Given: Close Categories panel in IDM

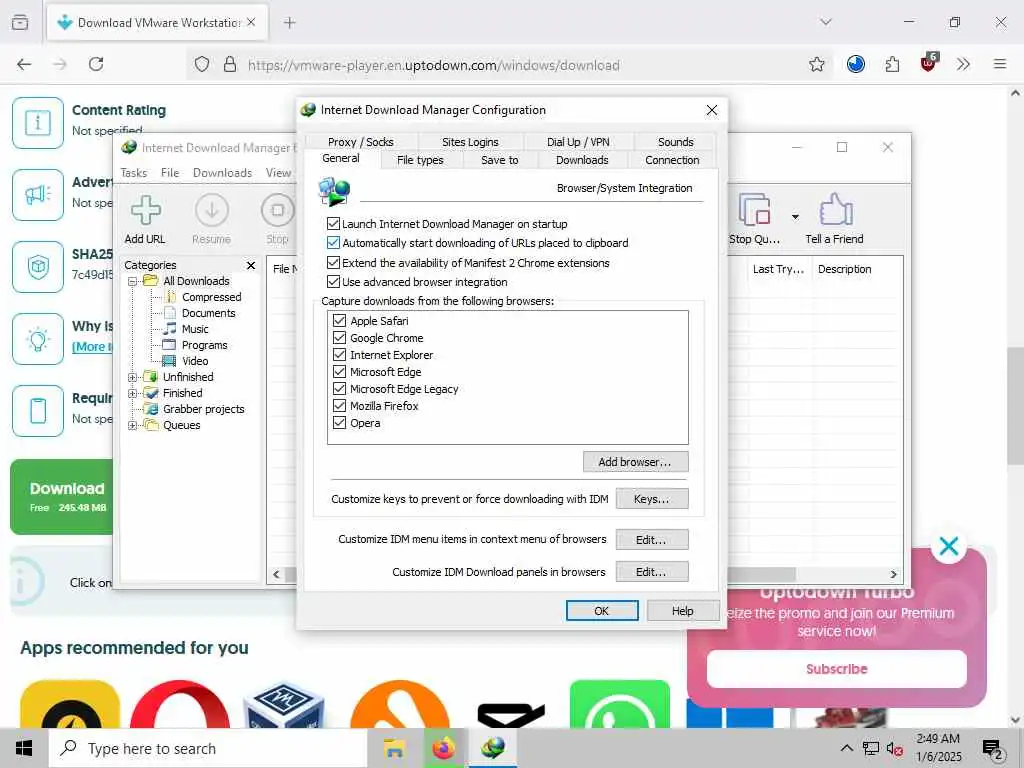Looking at the screenshot, I should point(251,265).
